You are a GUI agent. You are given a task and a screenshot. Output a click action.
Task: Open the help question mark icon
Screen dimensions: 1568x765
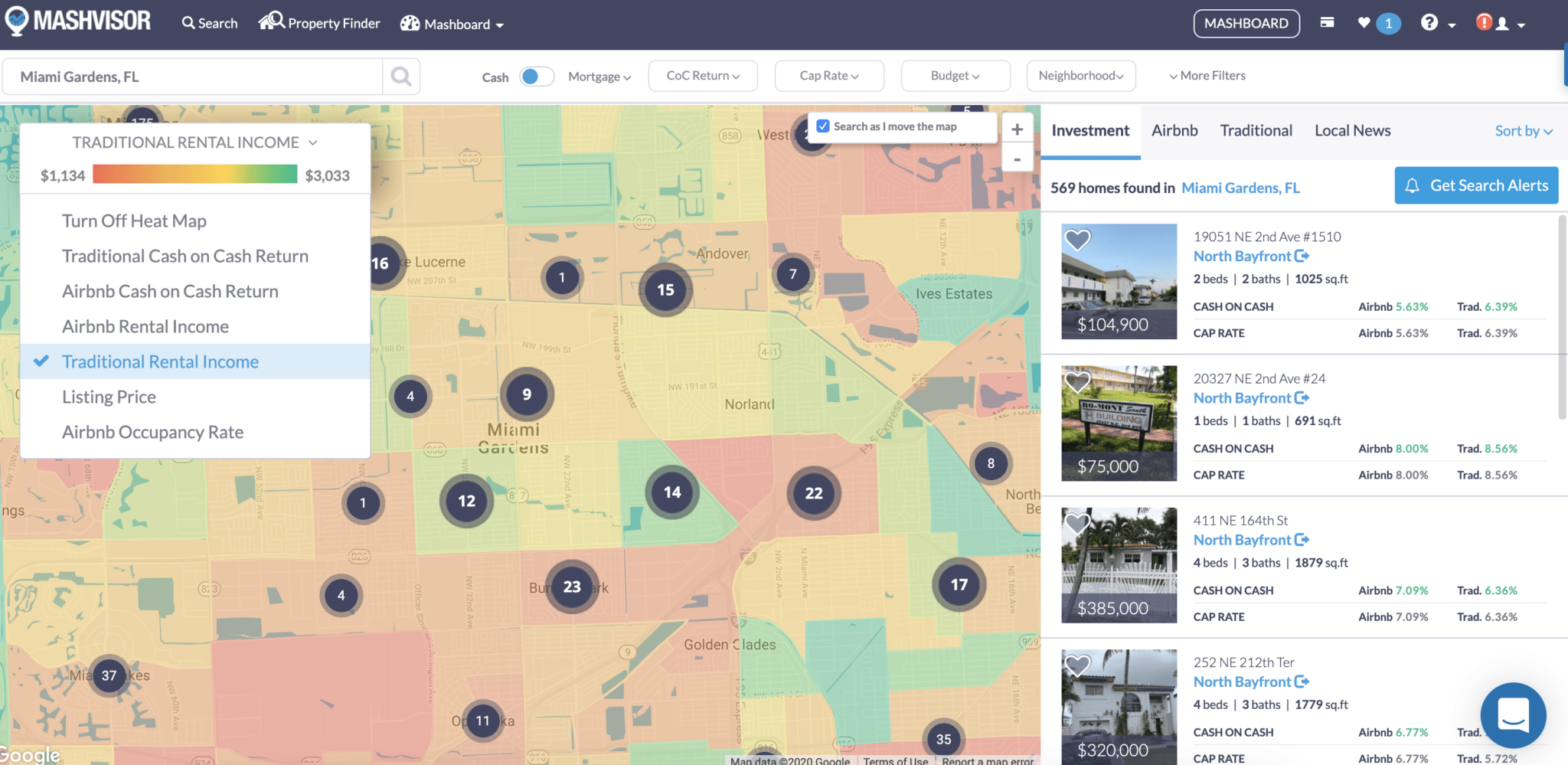(x=1430, y=23)
